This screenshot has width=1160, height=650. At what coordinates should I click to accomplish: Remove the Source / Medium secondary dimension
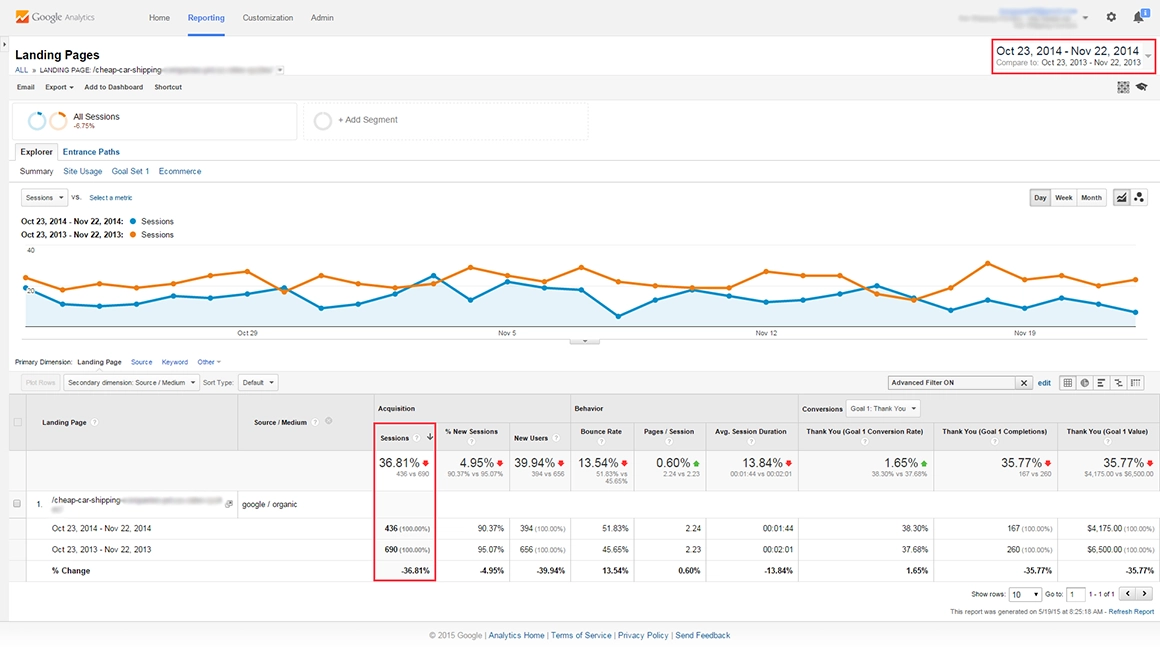(329, 421)
